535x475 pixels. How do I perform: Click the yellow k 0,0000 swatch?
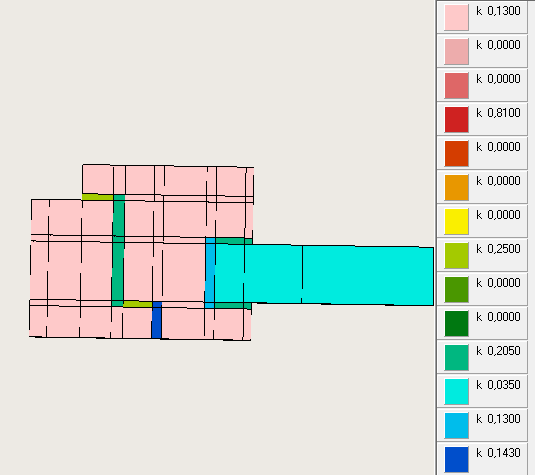(x=456, y=221)
